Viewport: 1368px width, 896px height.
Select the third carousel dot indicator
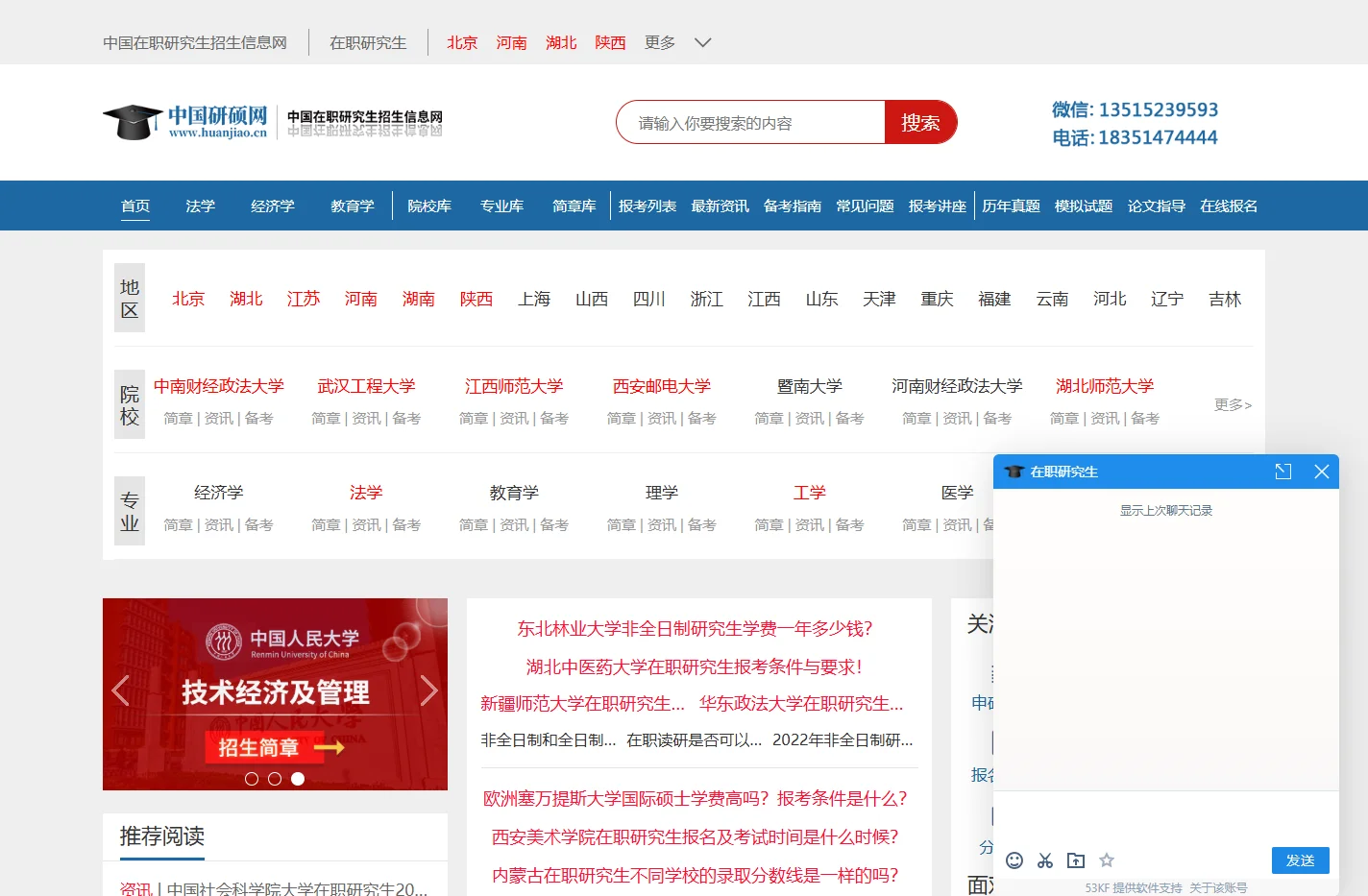pyautogui.click(x=298, y=779)
